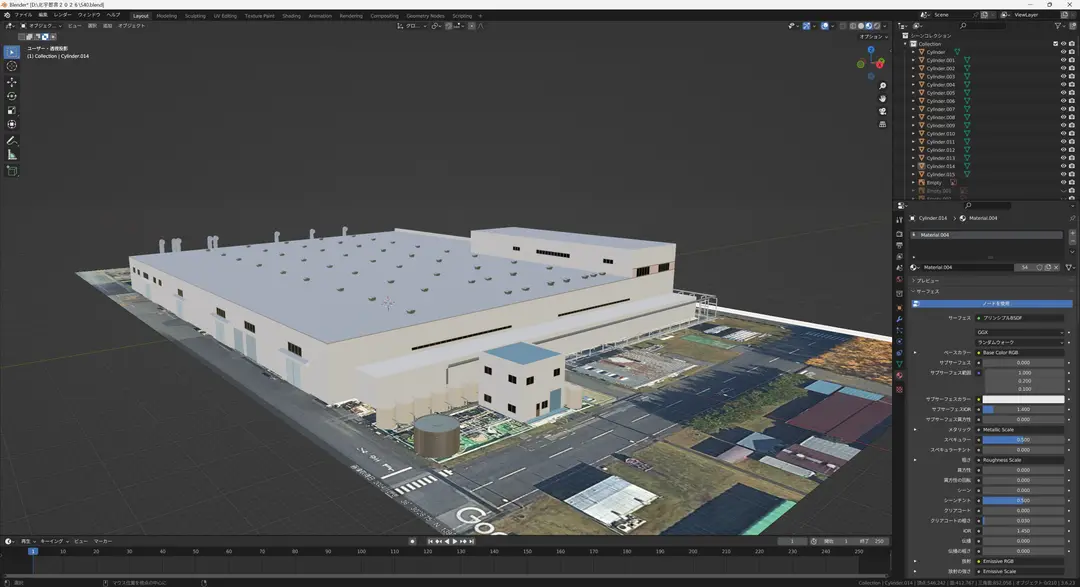Screen dimensions: 1080x587
Task: Toggle the Collection exclude checkbox
Action: 1055,43
